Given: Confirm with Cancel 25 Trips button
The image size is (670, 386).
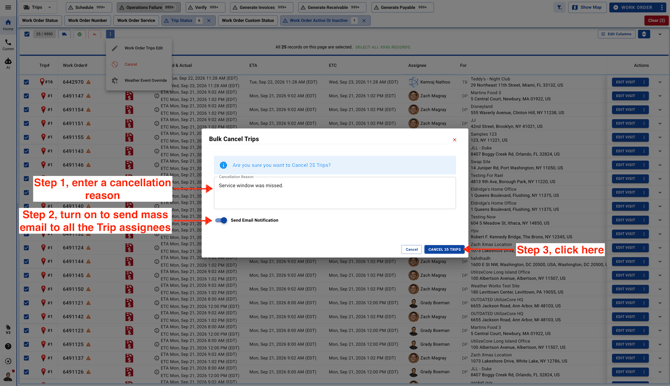Looking at the screenshot, I should pyautogui.click(x=444, y=249).
